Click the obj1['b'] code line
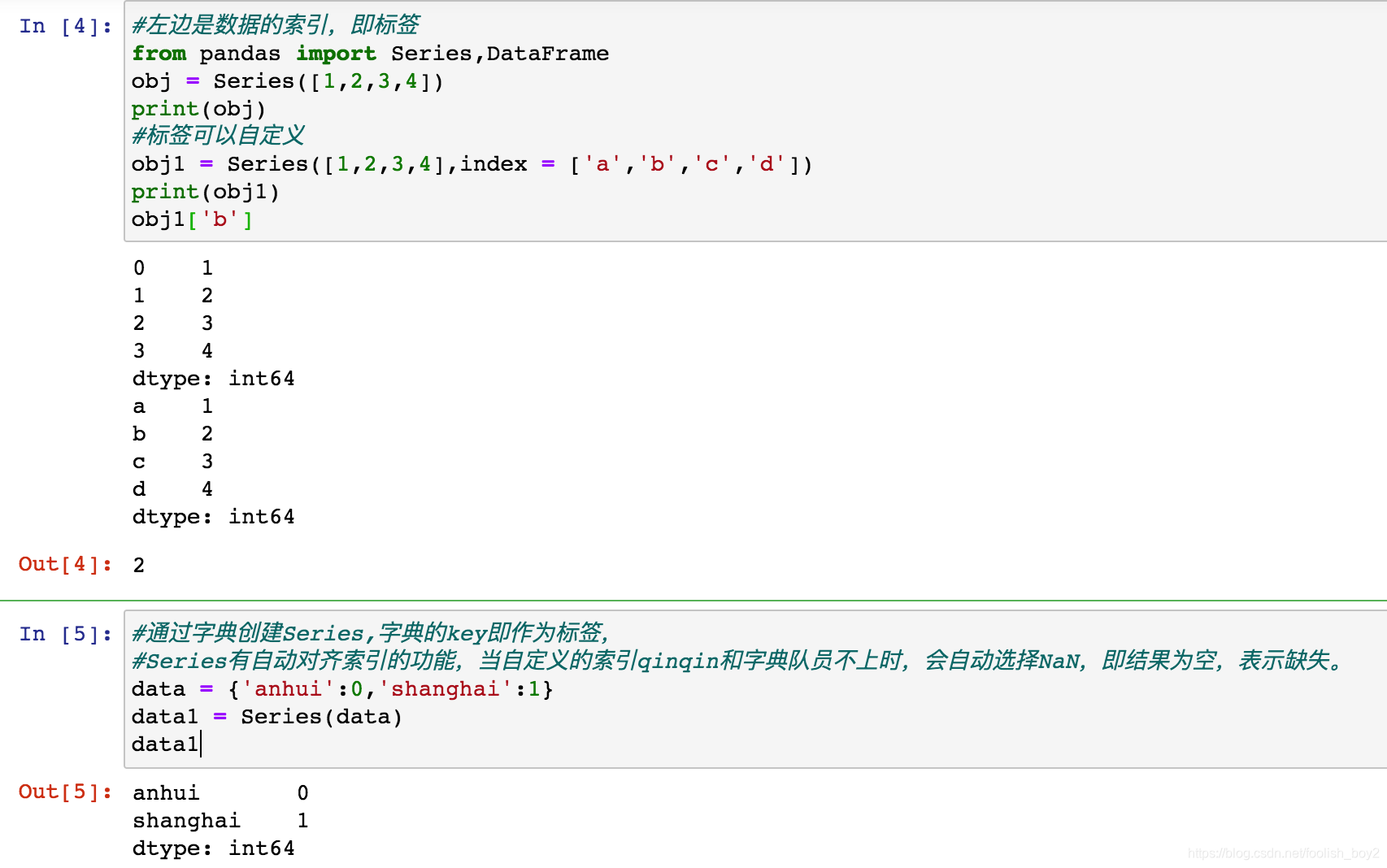Viewport: 1387px width, 868px height. coord(192,219)
